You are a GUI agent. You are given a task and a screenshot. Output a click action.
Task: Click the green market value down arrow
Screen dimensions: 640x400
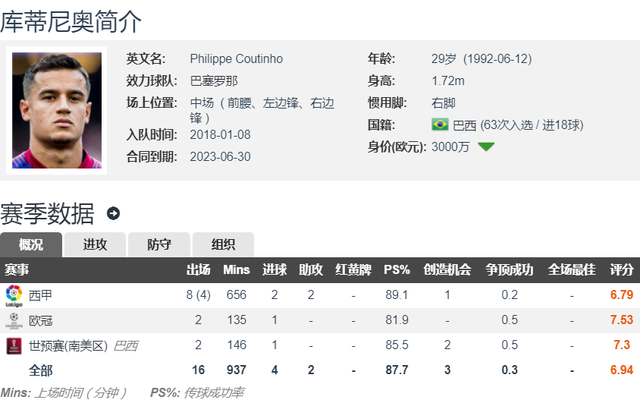pos(486,147)
